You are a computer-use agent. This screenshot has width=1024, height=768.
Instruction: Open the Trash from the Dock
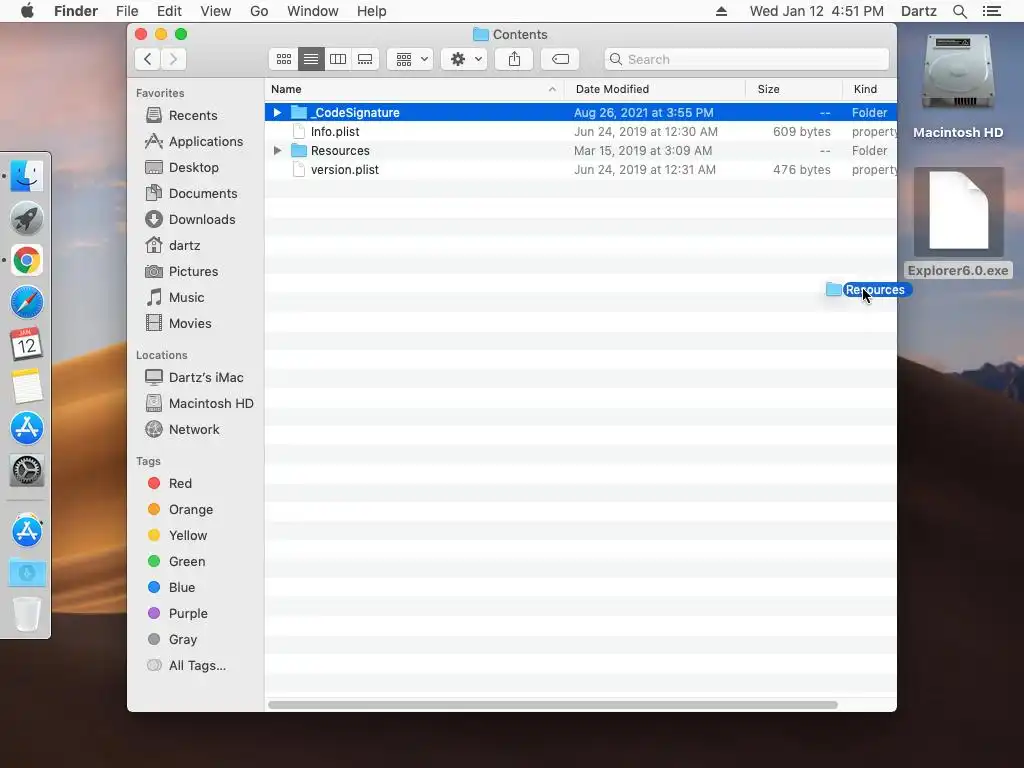click(x=27, y=614)
